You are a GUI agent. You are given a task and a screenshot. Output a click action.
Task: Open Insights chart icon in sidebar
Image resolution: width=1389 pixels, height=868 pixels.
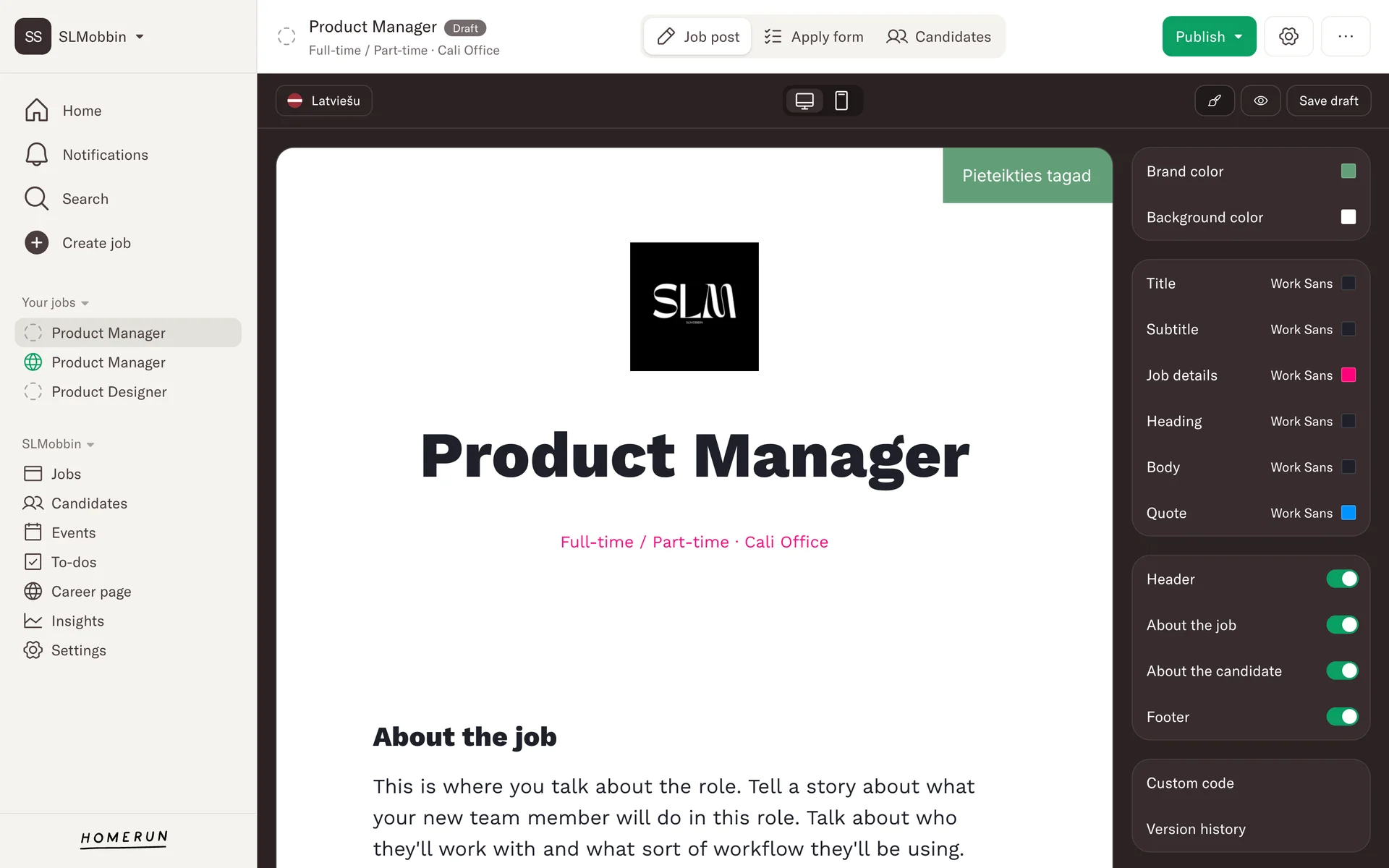point(33,621)
